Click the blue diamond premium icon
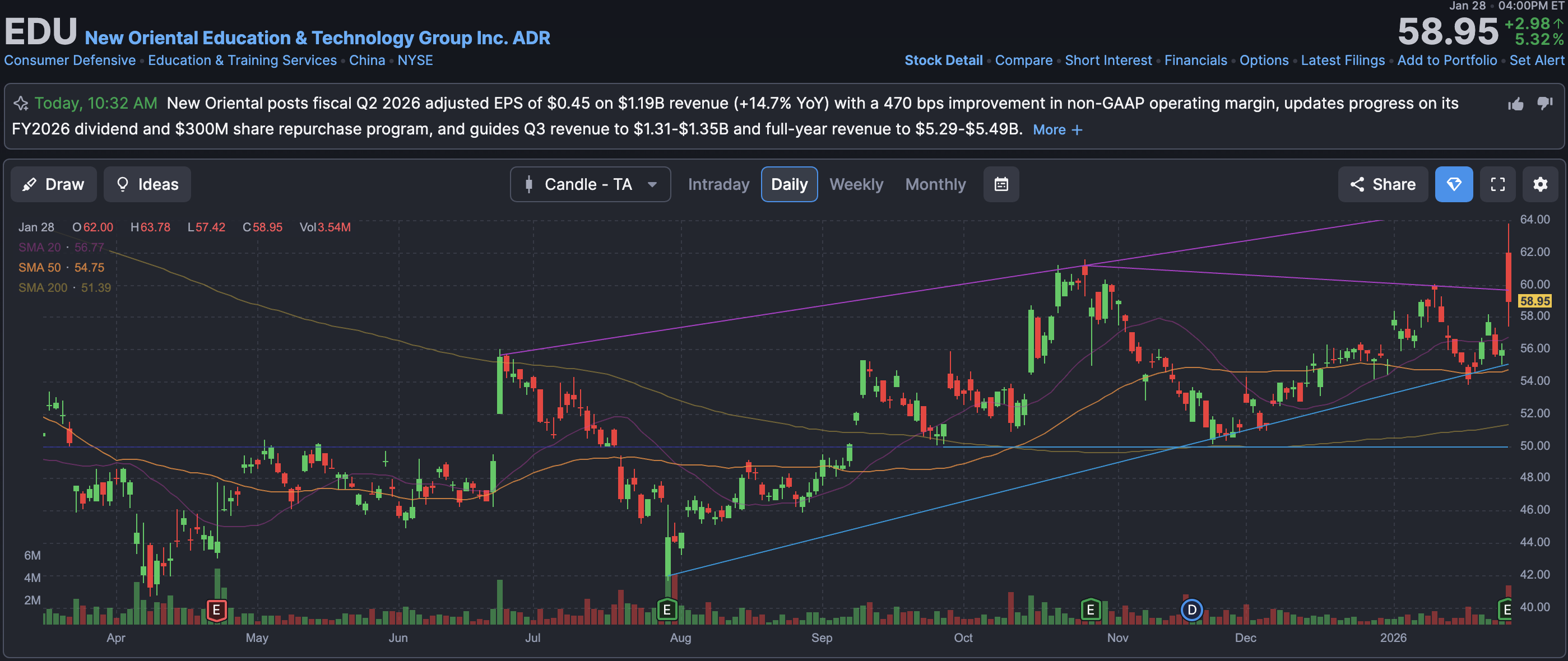This screenshot has height=661, width=1568. 1454,184
